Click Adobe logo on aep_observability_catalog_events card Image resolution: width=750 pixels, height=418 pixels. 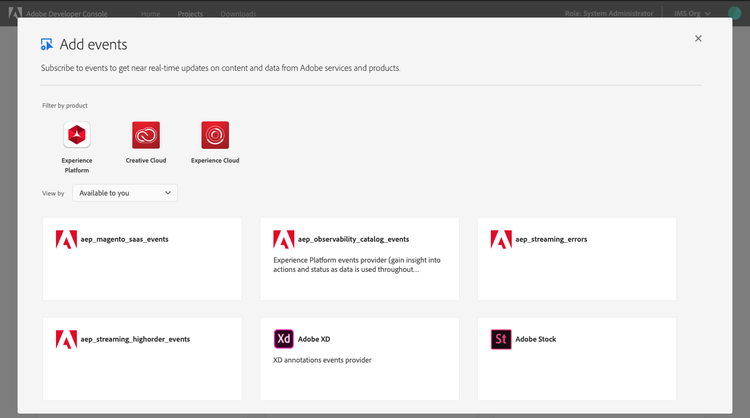[284, 239]
